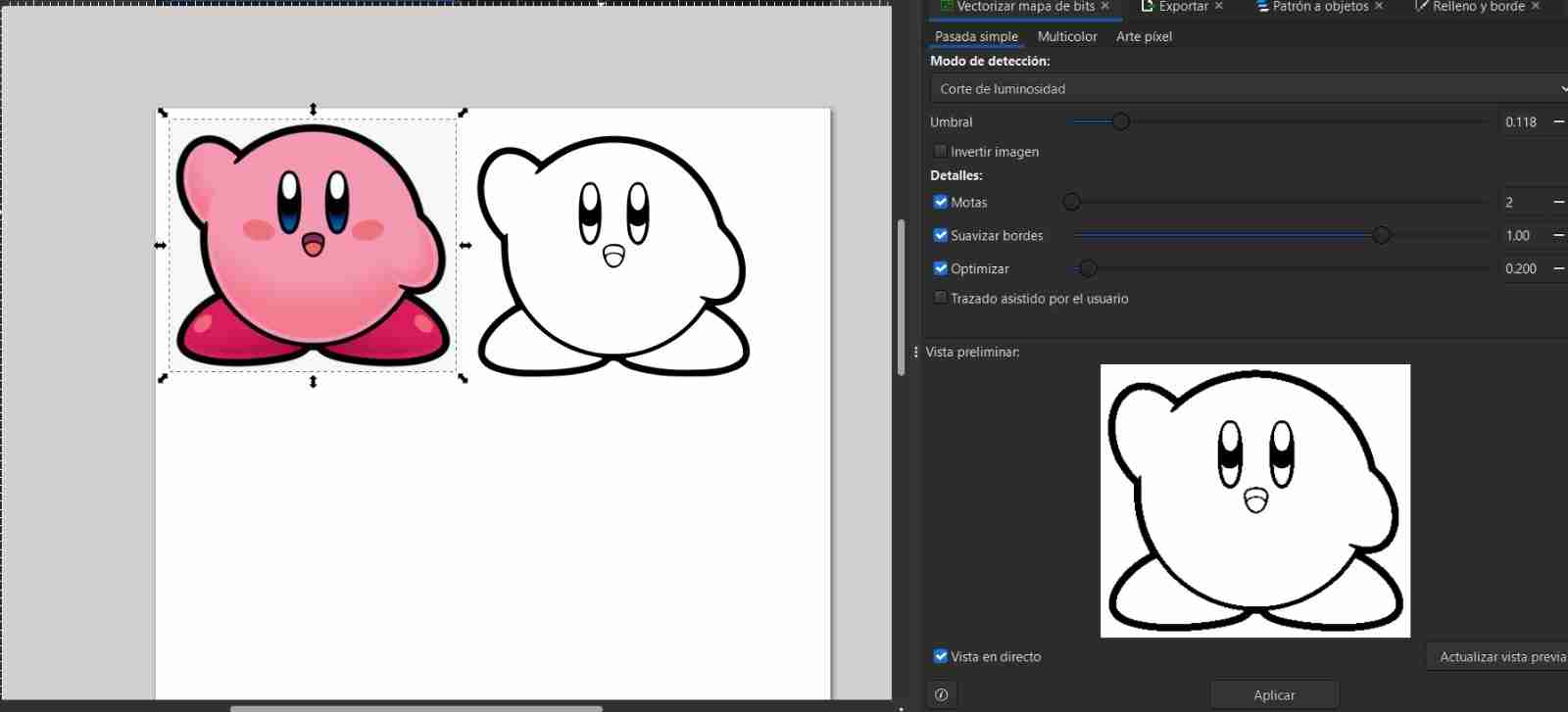Viewport: 1568px width, 712px height.
Task: Disable the Optimizar checkbox
Action: click(x=941, y=268)
